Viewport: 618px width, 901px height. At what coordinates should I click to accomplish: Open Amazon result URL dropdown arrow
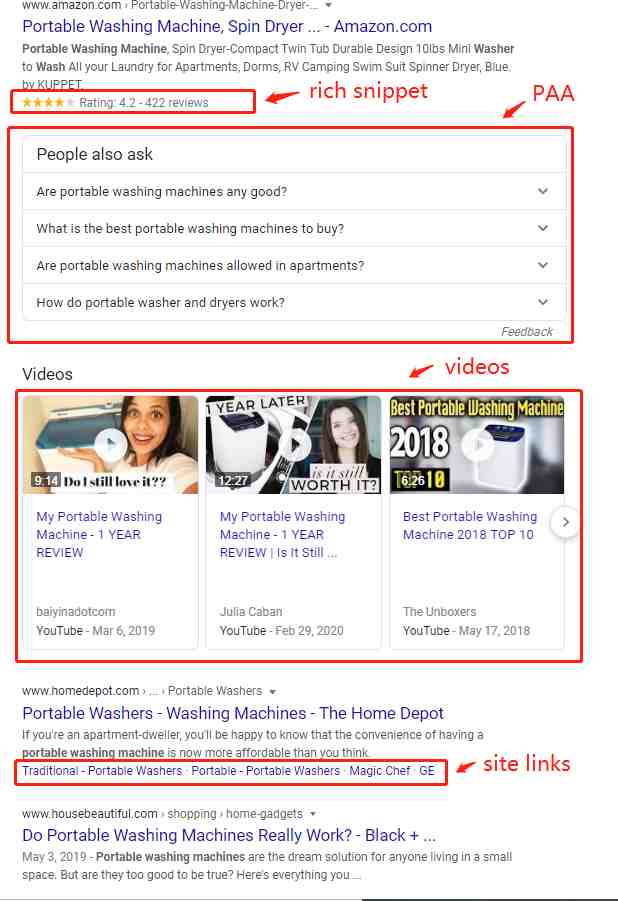(x=328, y=5)
